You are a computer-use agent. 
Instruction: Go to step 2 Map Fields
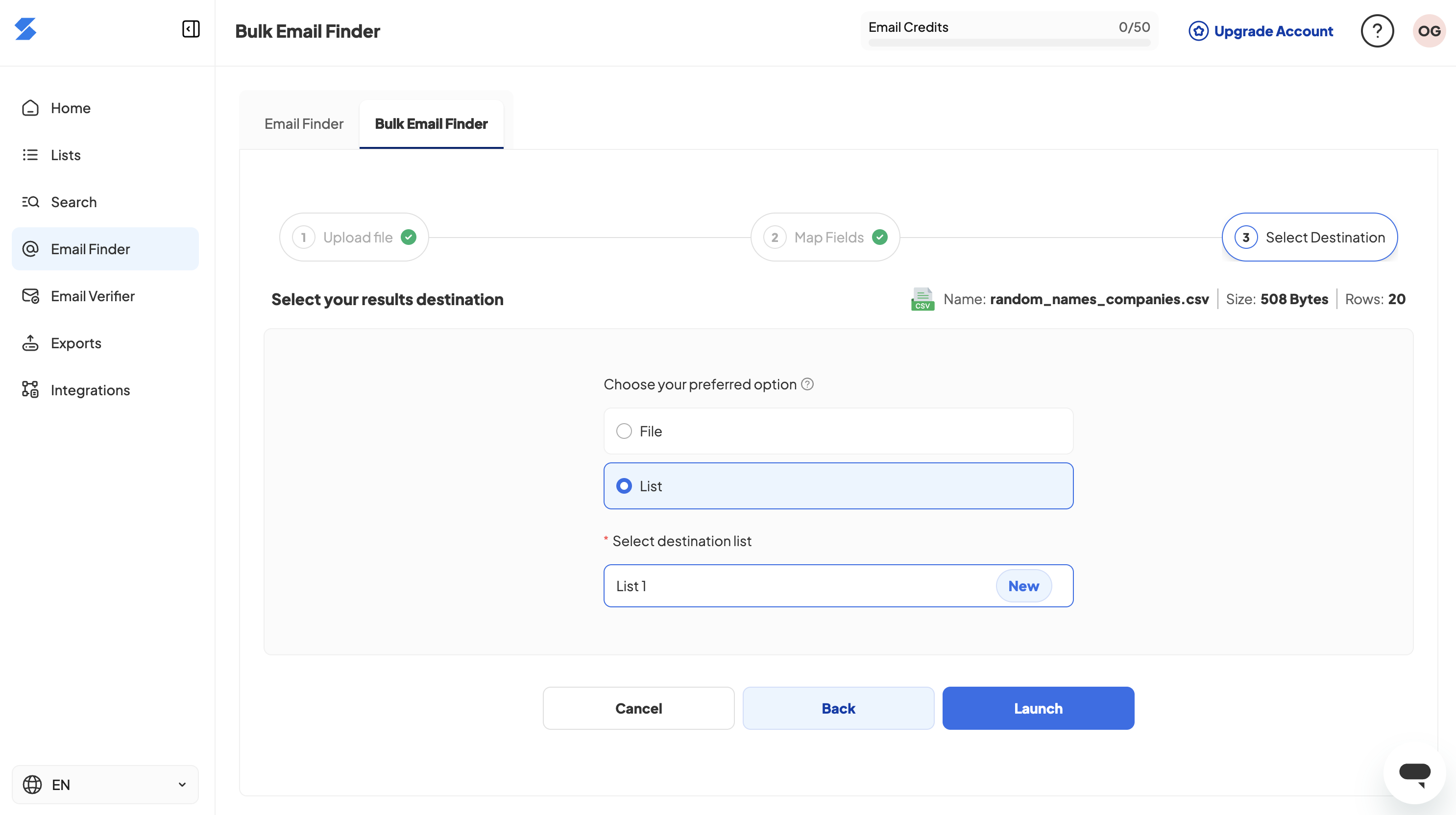(825, 238)
